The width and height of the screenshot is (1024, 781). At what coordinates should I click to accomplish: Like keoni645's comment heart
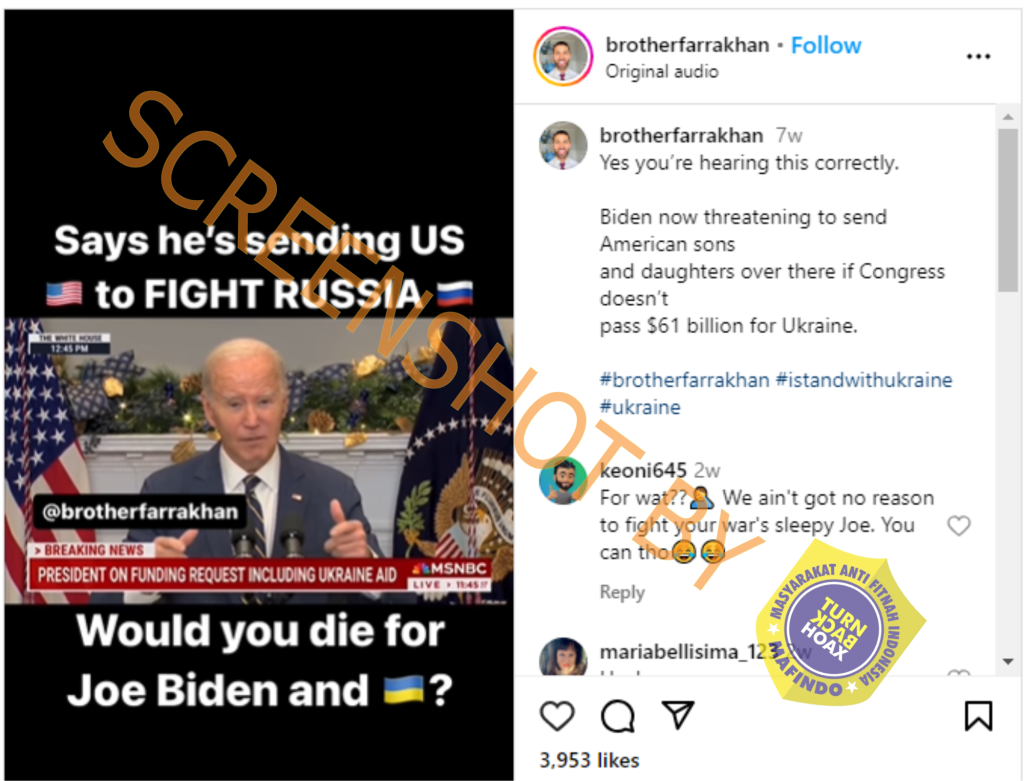coord(959,526)
